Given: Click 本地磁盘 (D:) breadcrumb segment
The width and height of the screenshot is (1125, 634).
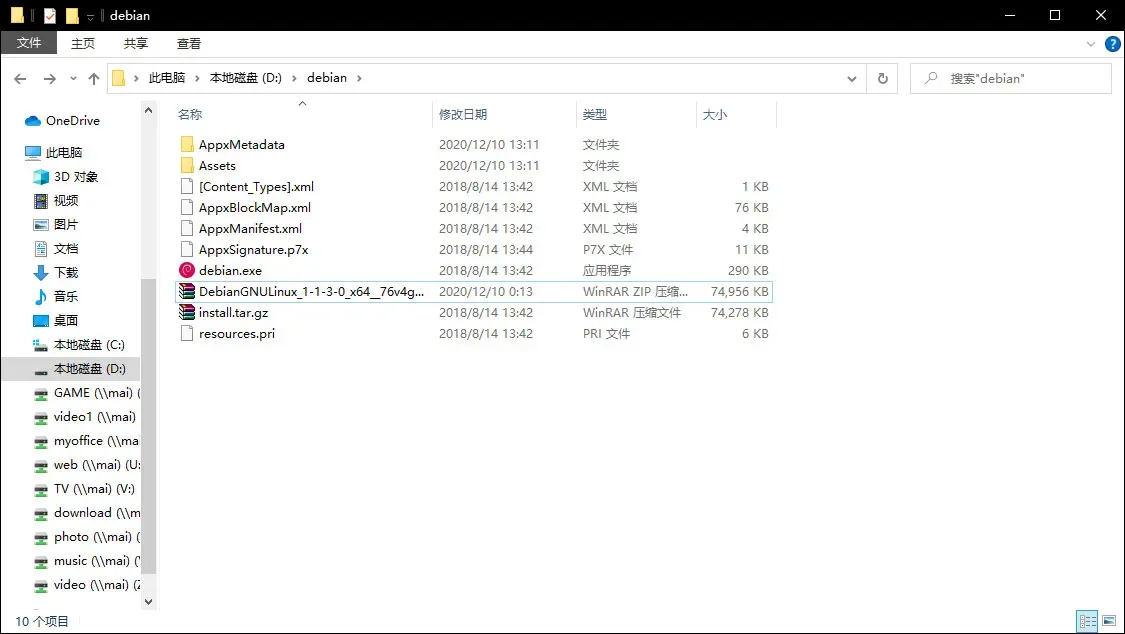Looking at the screenshot, I should 245,77.
